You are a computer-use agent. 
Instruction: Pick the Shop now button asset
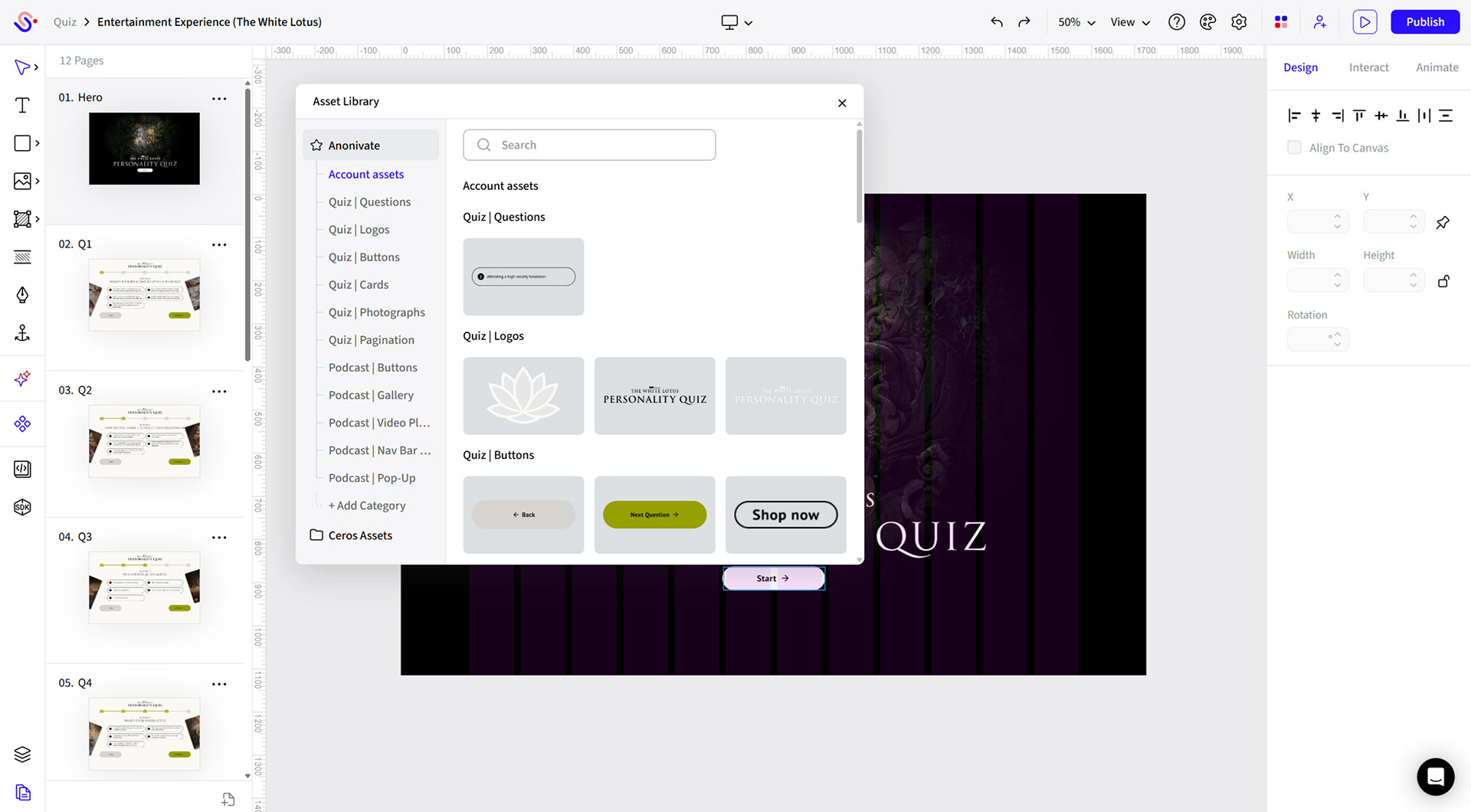point(785,515)
